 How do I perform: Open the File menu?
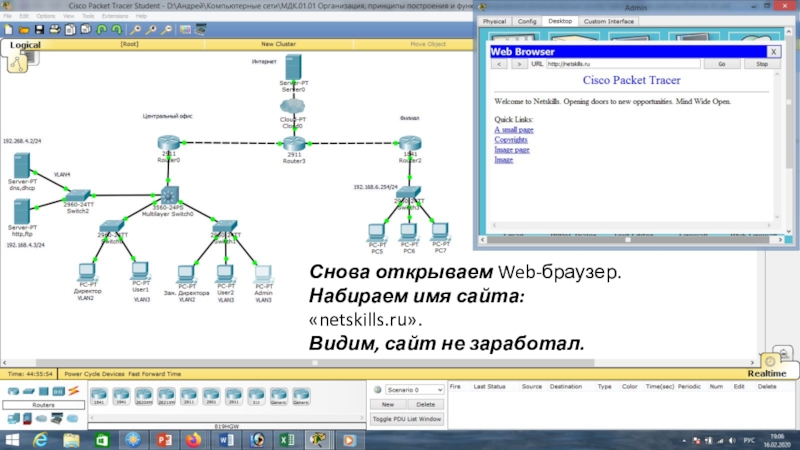pos(8,16)
